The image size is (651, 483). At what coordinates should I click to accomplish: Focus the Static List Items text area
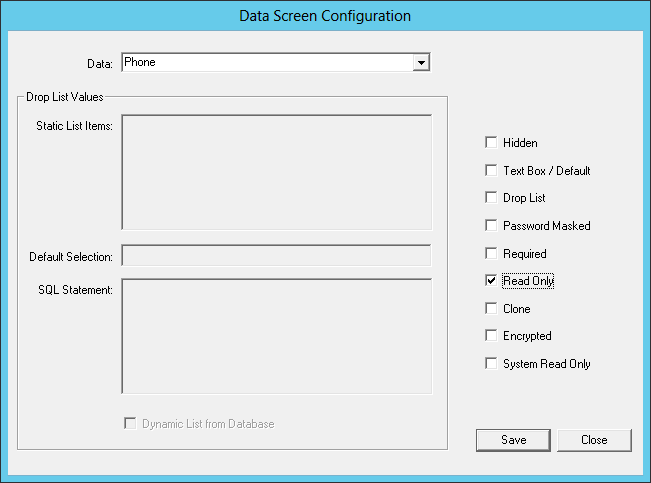277,172
